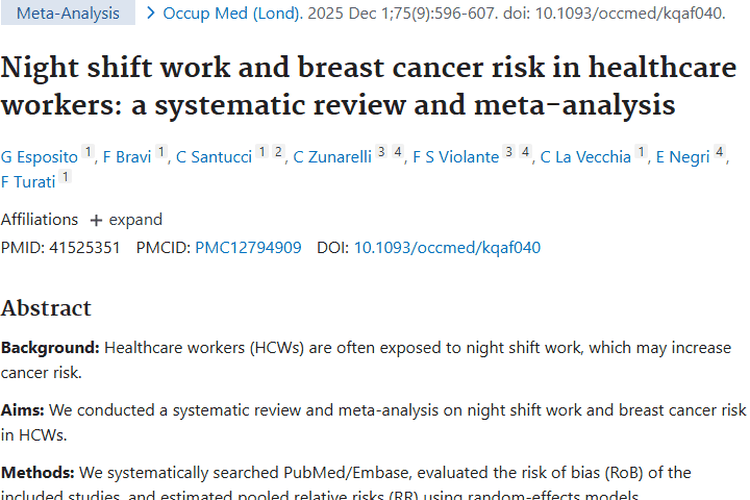
Task: Open author F Turati's link
Action: [27, 181]
